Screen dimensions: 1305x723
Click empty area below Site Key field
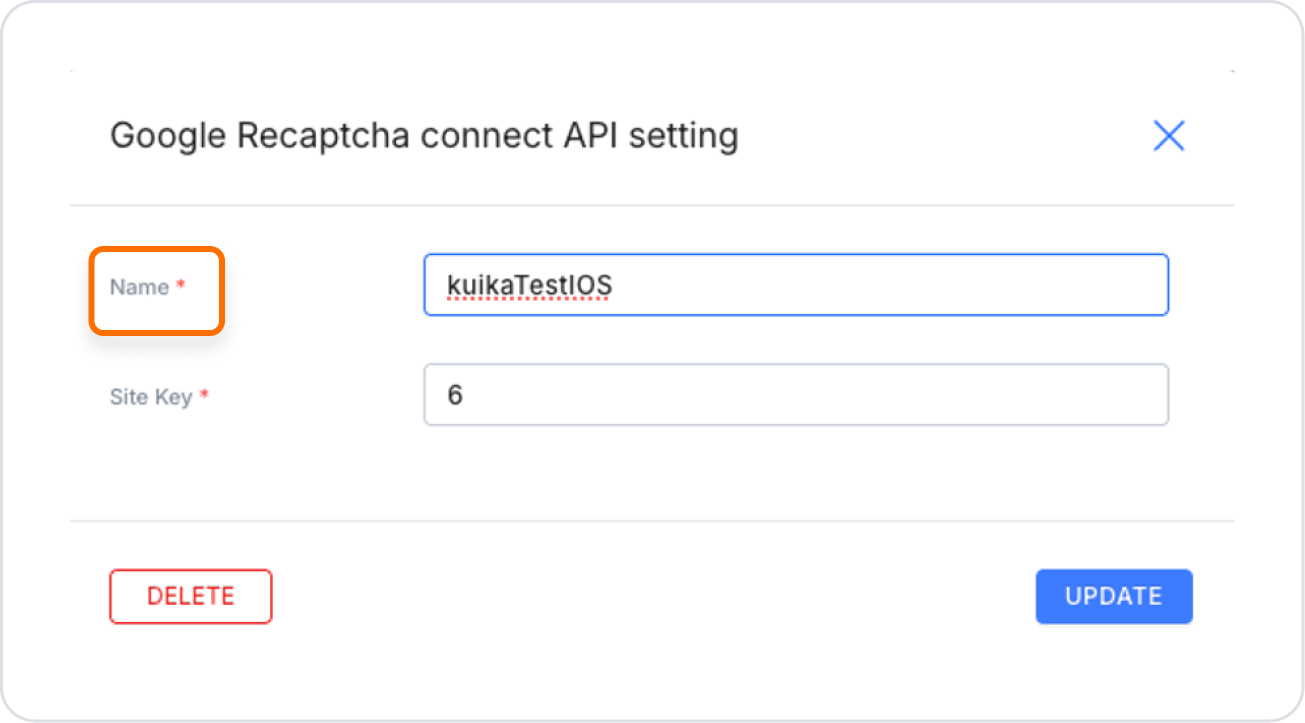pyautogui.click(x=650, y=470)
